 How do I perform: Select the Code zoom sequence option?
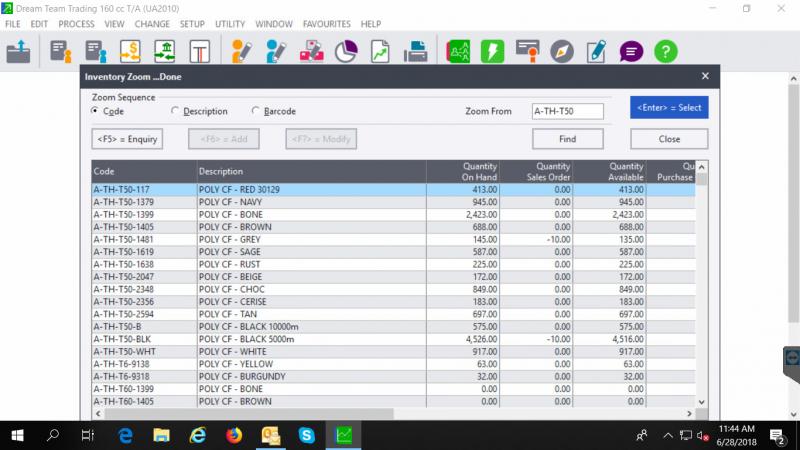(x=96, y=111)
